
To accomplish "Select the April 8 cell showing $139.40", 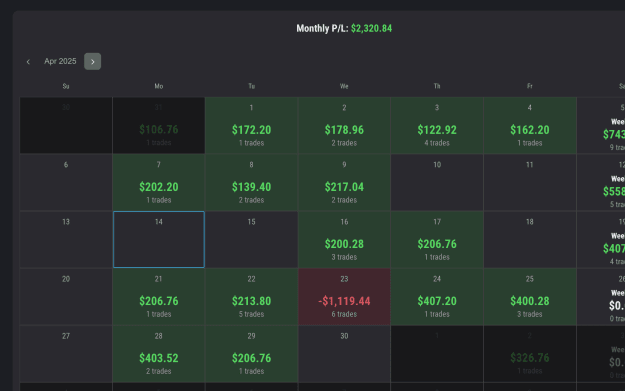I will tap(252, 183).
